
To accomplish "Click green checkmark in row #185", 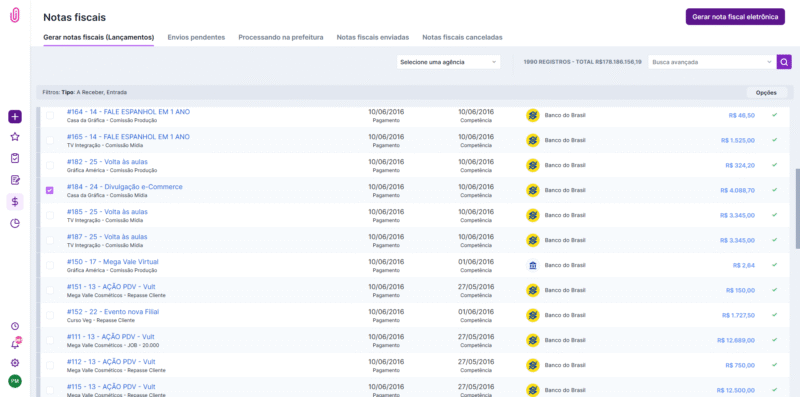I will (774, 215).
